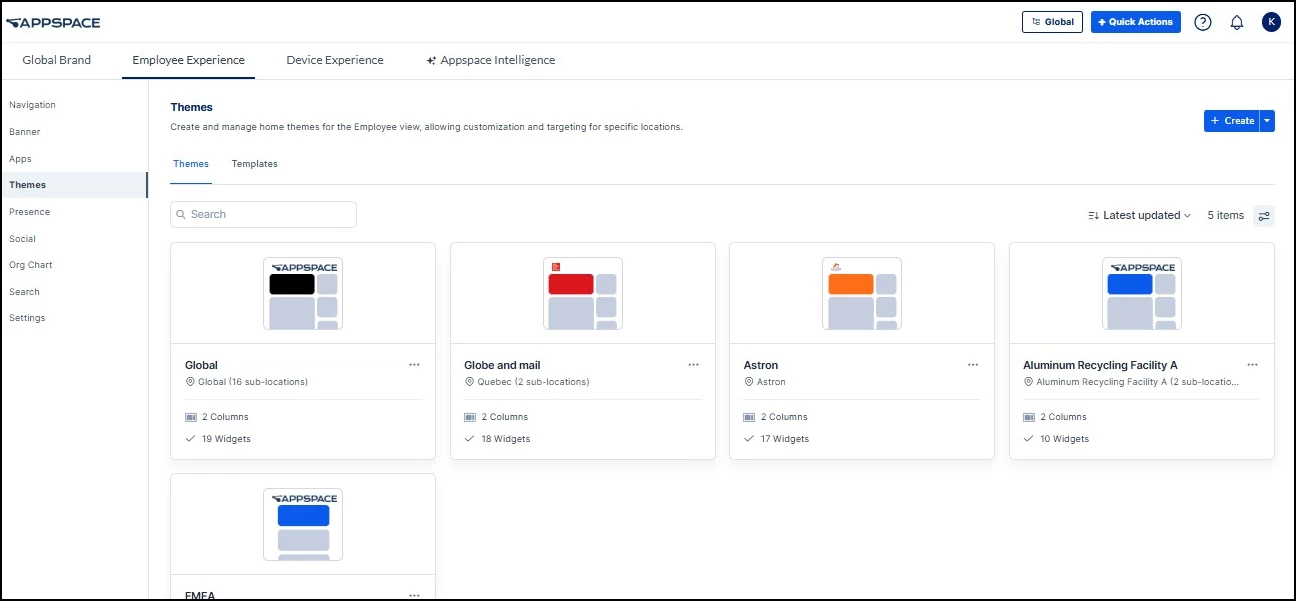1296x601 pixels.
Task: Click the magnifier icon in the search box
Action: 181,214
